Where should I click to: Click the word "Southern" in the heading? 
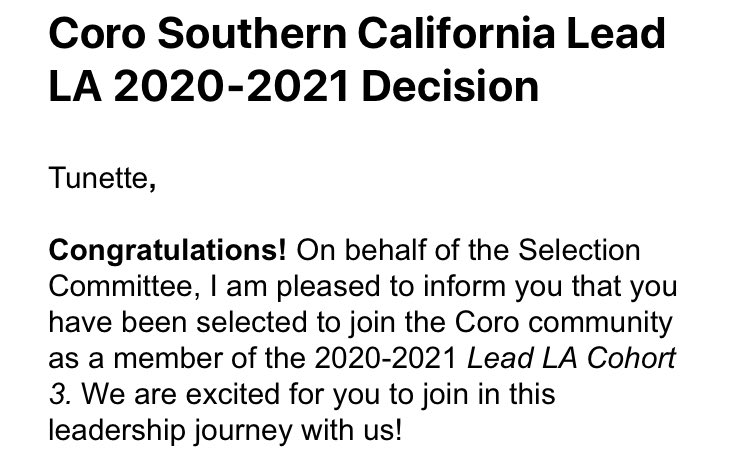252,33
